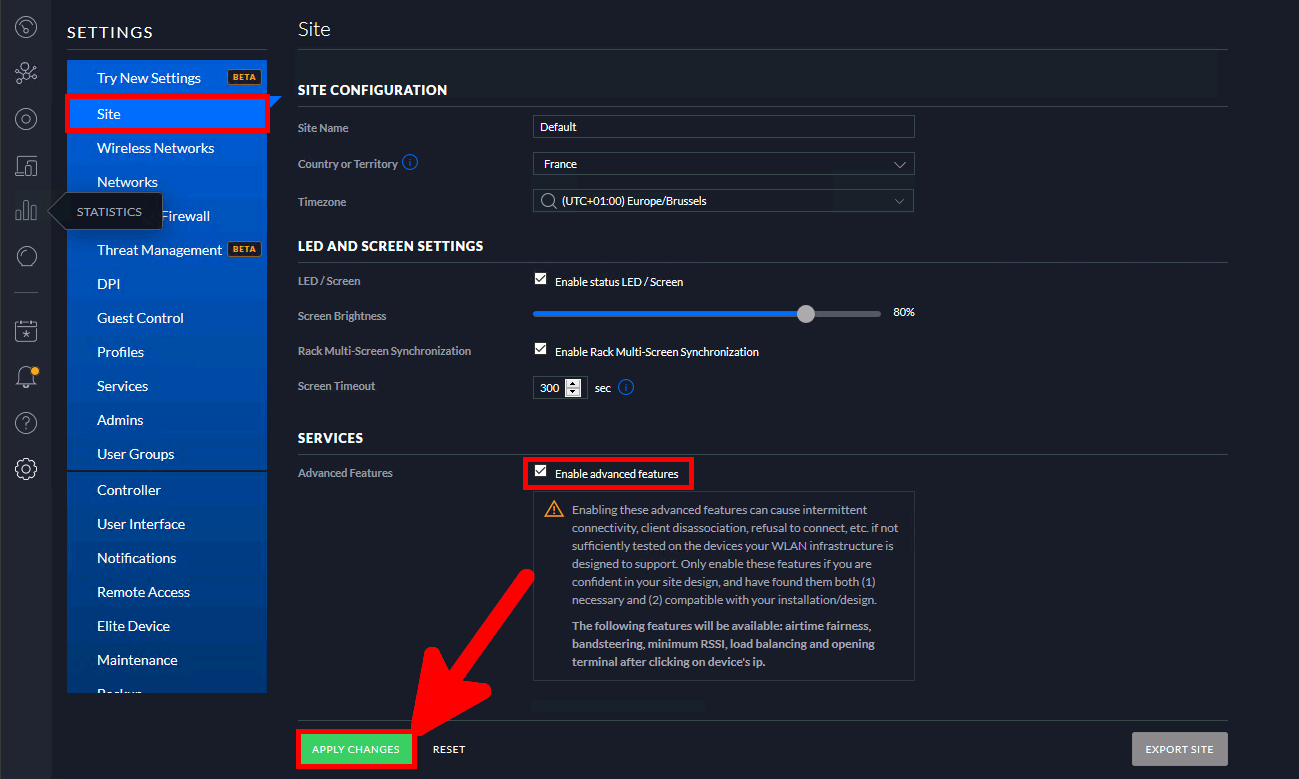This screenshot has width=1299, height=779.
Task: Uncheck Enable advanced features
Action: coord(541,471)
